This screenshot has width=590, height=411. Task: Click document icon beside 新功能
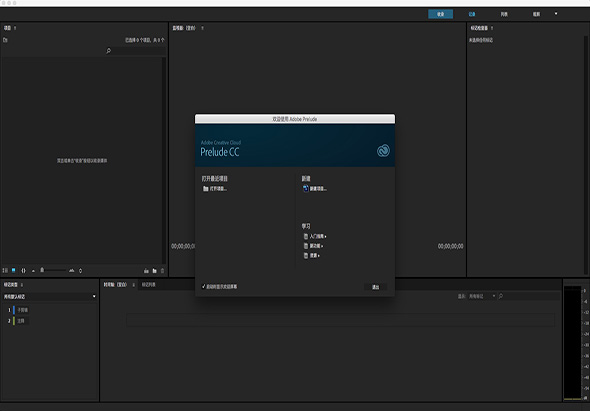(x=306, y=246)
